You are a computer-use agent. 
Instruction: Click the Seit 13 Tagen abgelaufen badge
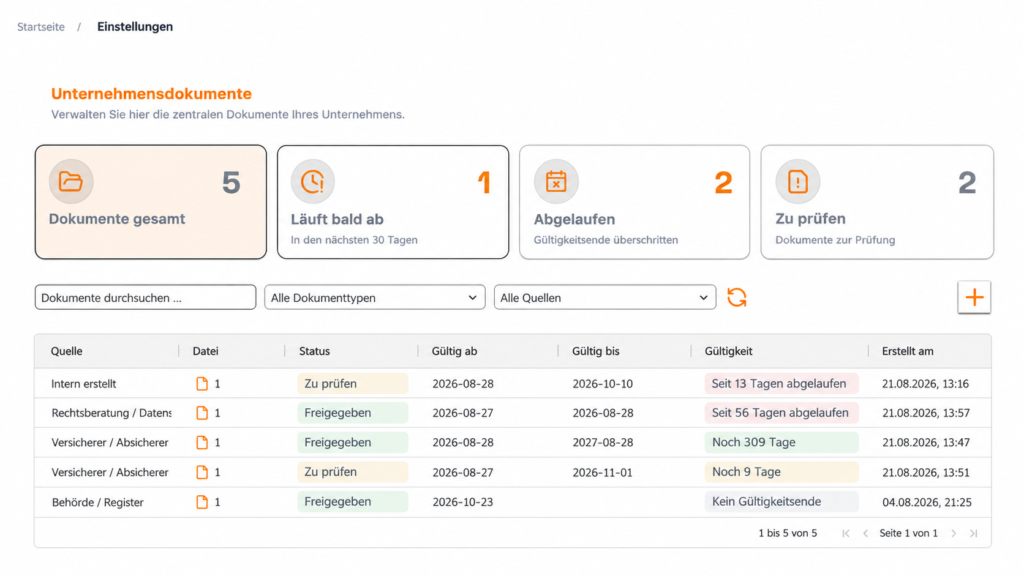pyautogui.click(x=781, y=384)
